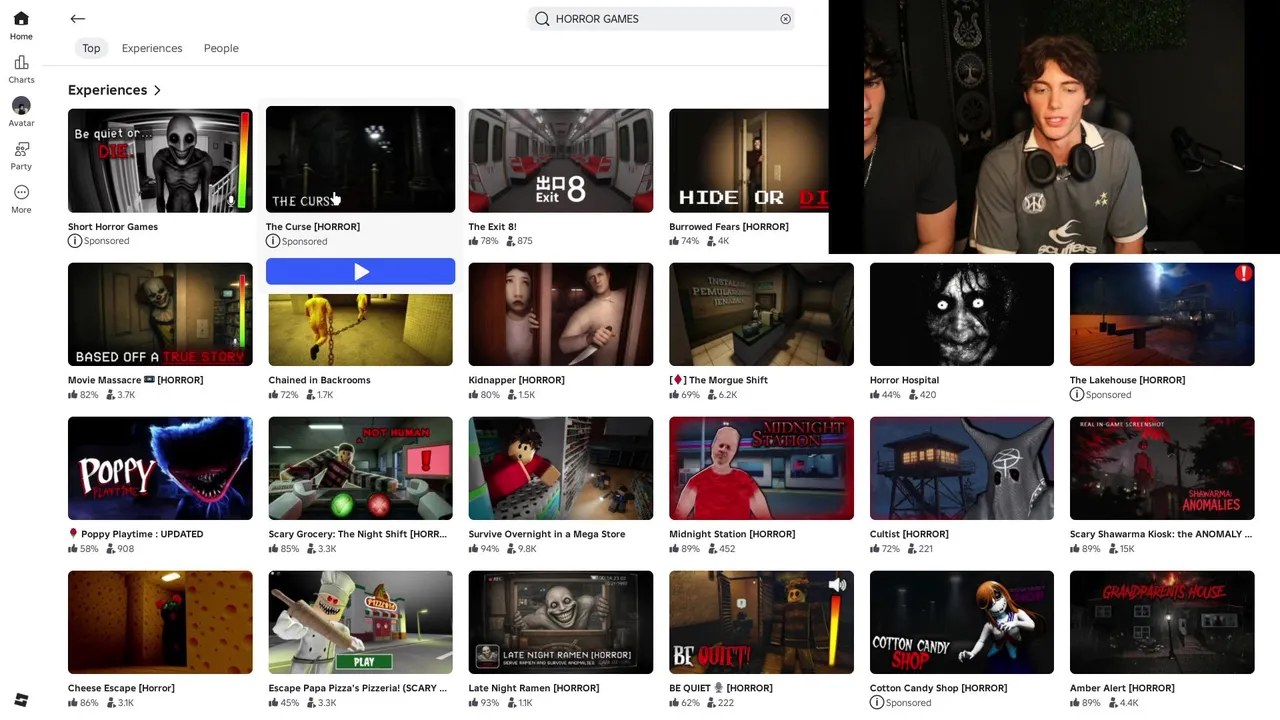Switch to the Top tab
This screenshot has height=720, width=1280.
click(x=91, y=48)
